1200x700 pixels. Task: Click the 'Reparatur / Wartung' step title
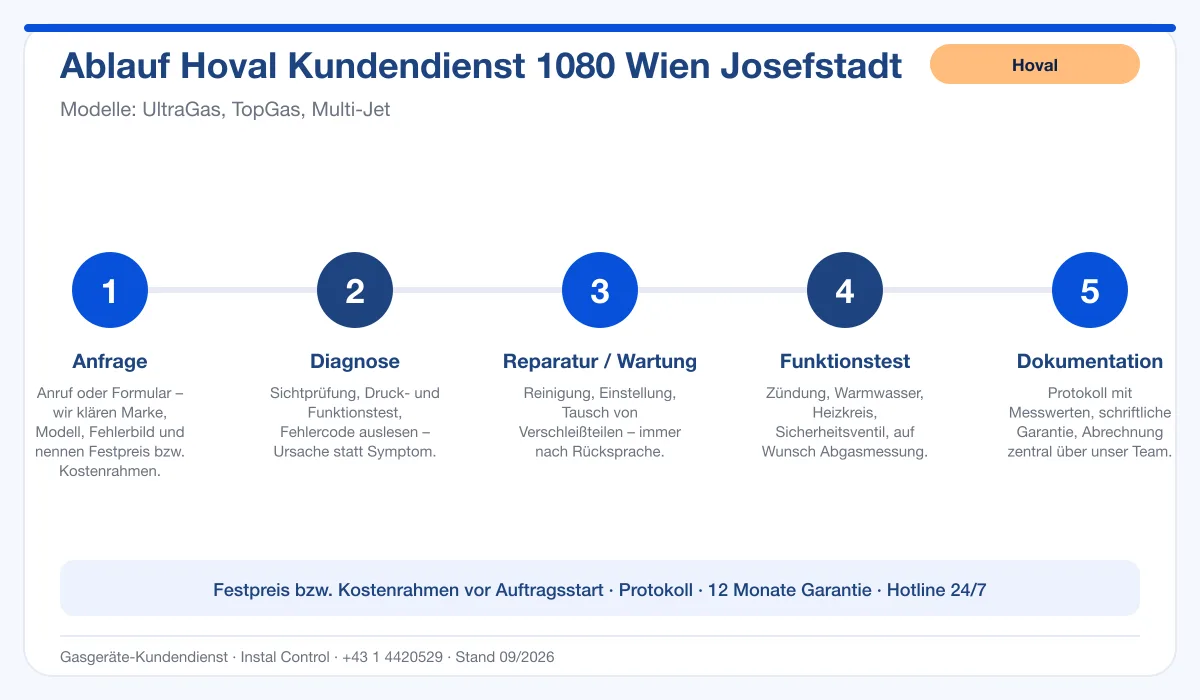600,361
